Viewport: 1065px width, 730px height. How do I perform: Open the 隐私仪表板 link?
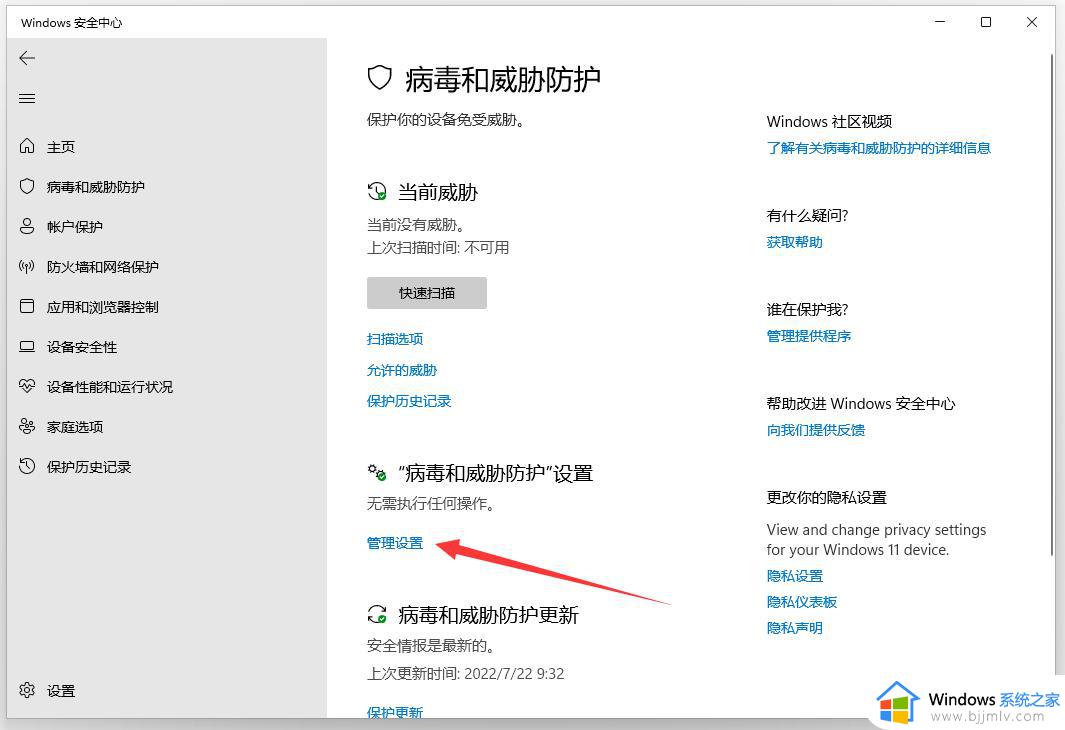coord(801,602)
